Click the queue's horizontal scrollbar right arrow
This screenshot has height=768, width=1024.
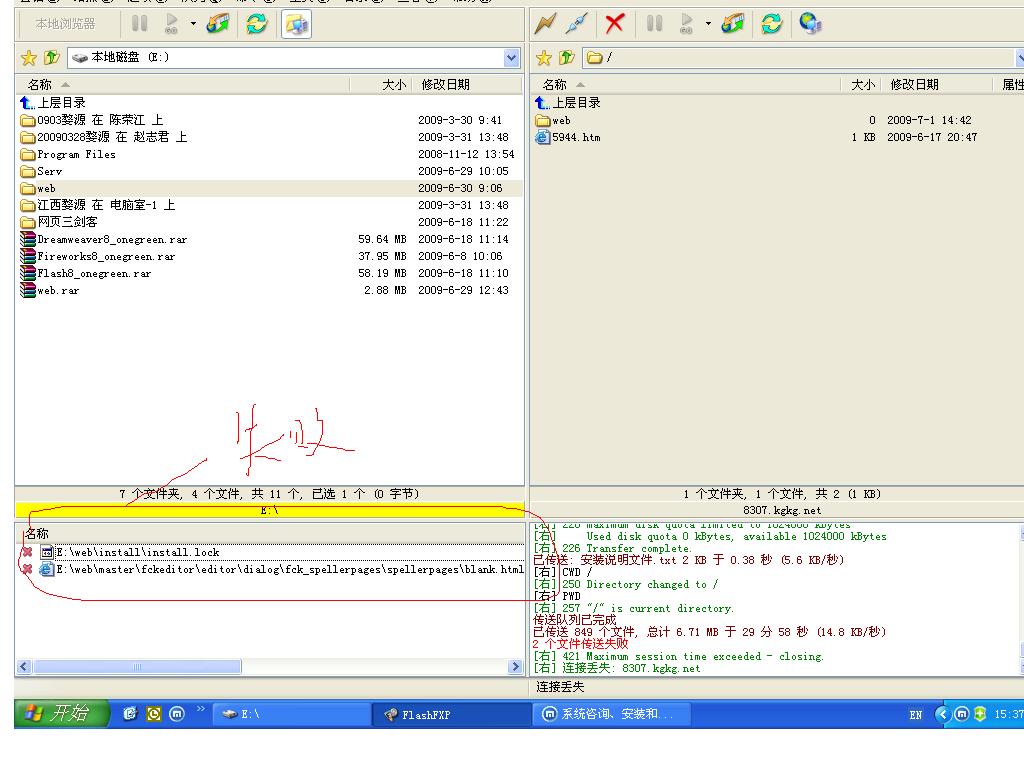(515, 667)
